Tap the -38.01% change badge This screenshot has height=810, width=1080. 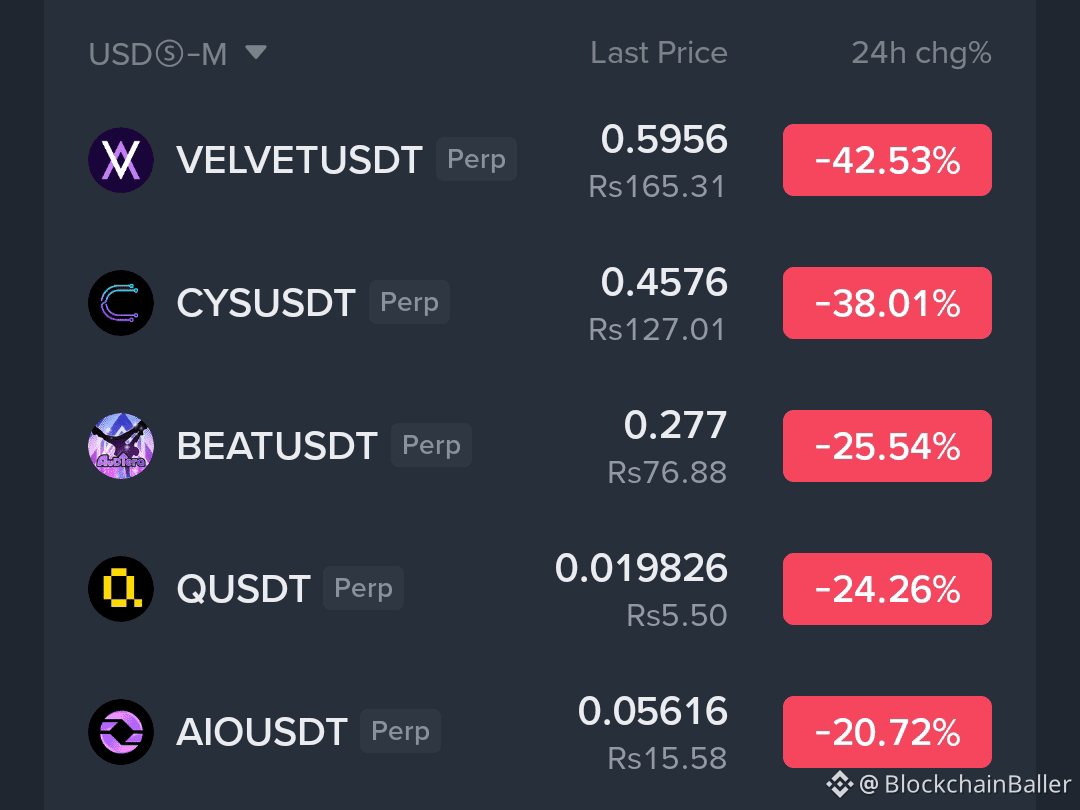[887, 303]
